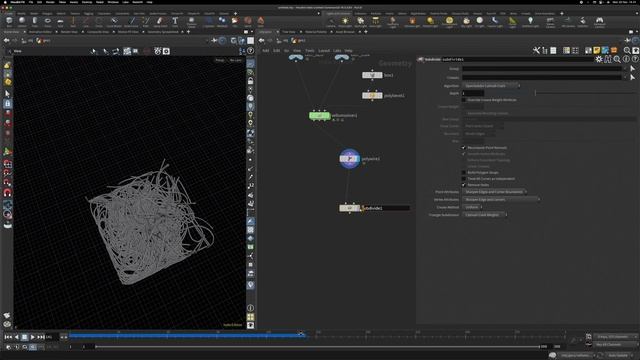Image resolution: width=640 pixels, height=360 pixels.
Task: Add a Gamepad Camera from the shelf
Action: tap(599, 22)
